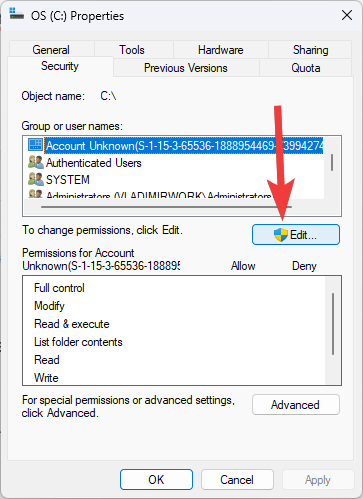
Task: Click the Authenticated Users group icon
Action: coord(36,162)
